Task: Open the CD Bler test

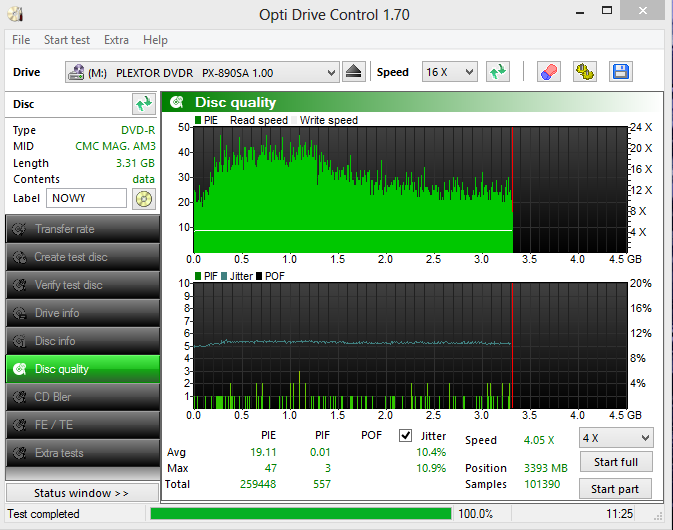Action: tap(83, 397)
